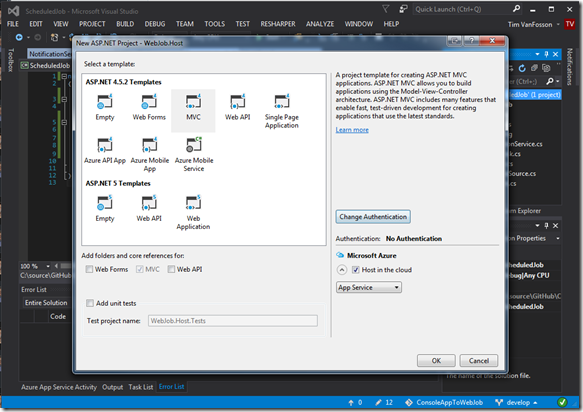Image resolution: width=583 pixels, height=412 pixels.
Task: Toggle the MVC references checkbox
Action: coord(140,269)
